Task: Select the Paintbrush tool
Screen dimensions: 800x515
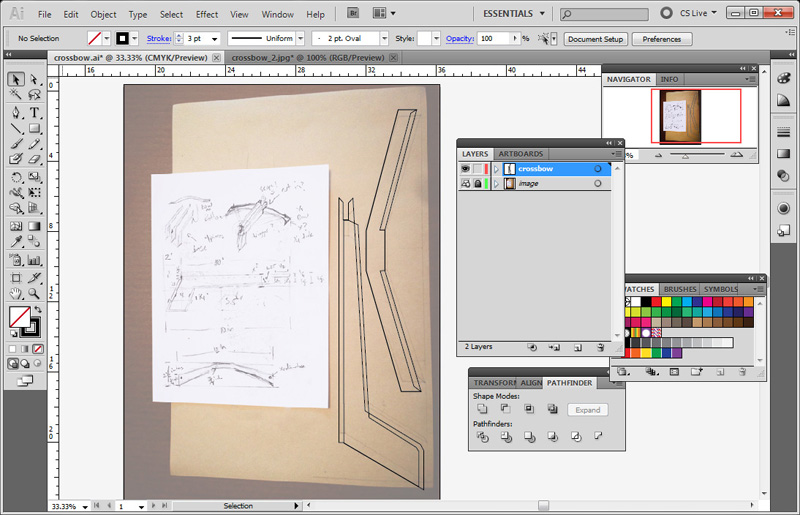Action: click(x=16, y=144)
